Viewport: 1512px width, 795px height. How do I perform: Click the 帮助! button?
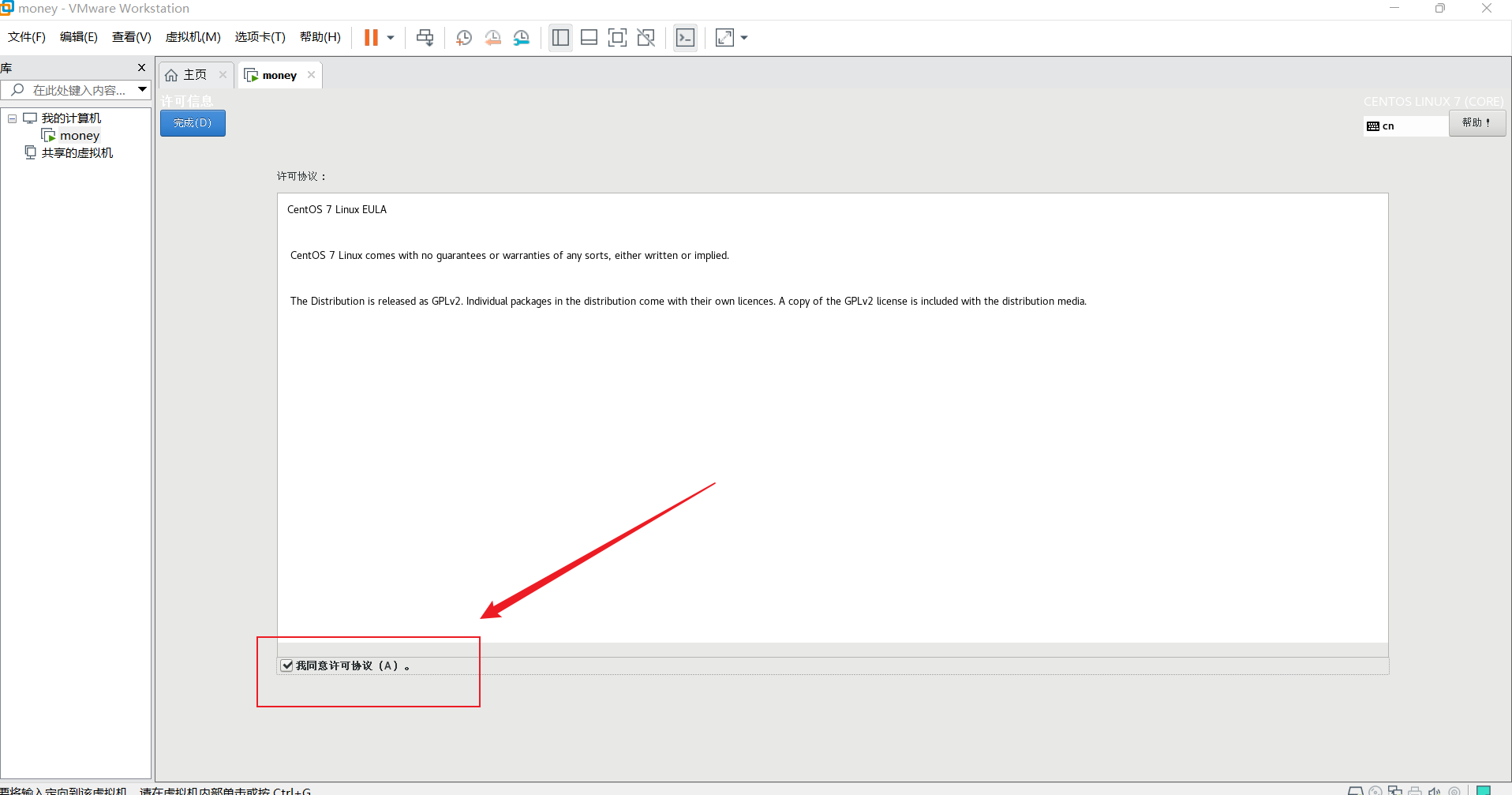(1476, 123)
